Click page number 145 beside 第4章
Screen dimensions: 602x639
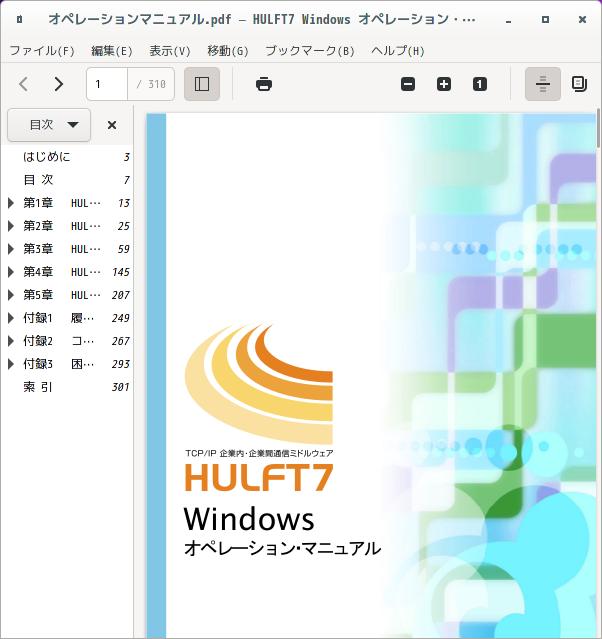[121, 272]
